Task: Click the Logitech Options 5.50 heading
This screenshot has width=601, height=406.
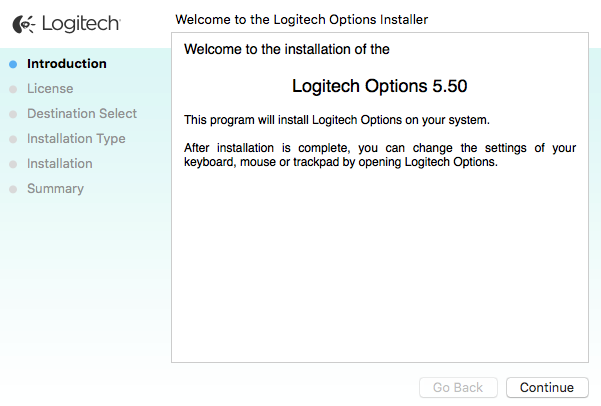Action: pos(379,86)
